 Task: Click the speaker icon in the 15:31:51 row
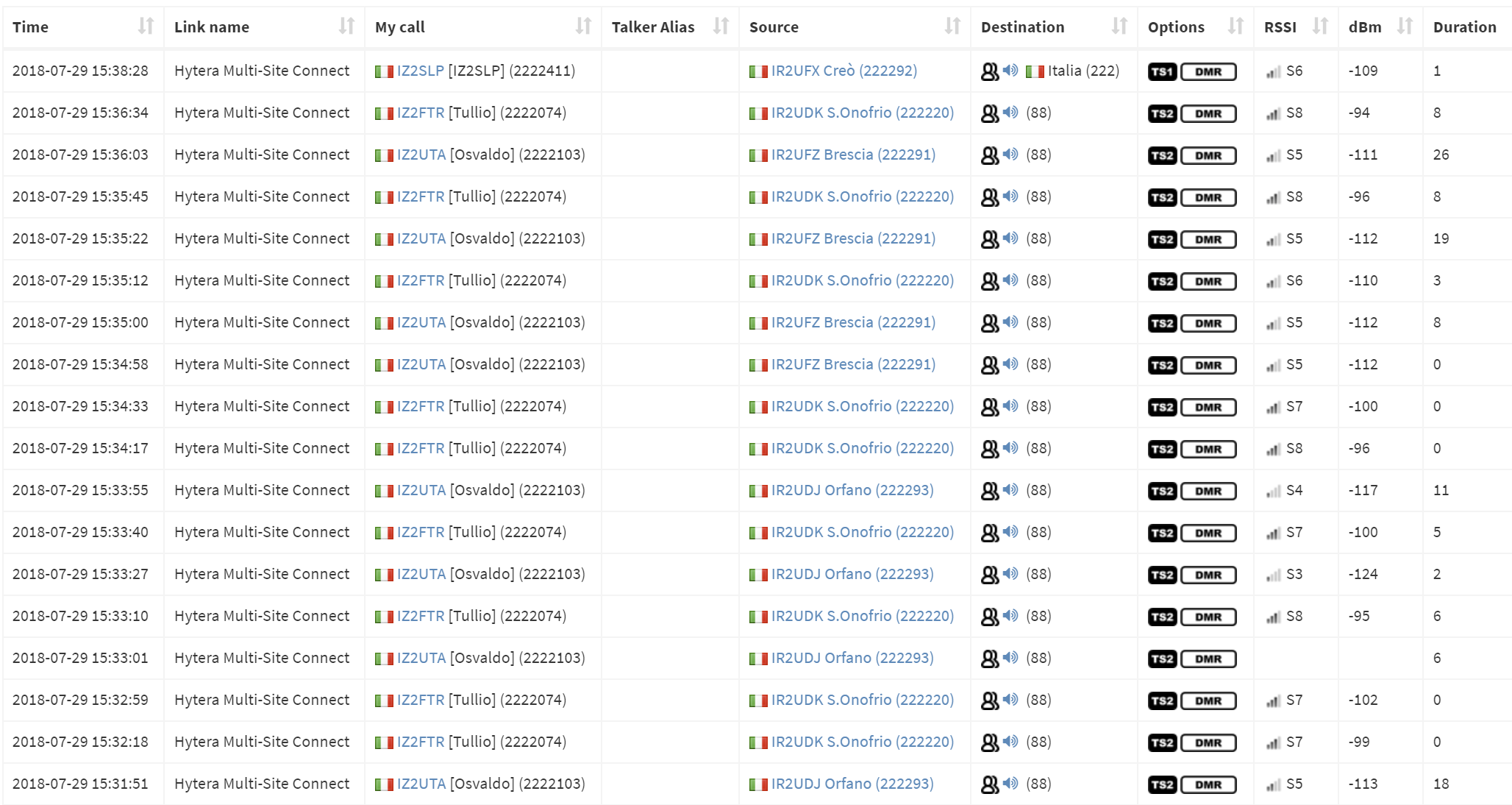1011,784
